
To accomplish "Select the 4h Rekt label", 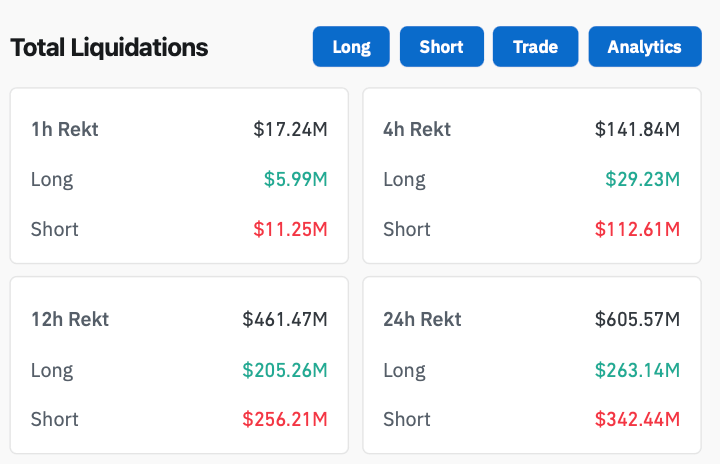I will point(417,129).
